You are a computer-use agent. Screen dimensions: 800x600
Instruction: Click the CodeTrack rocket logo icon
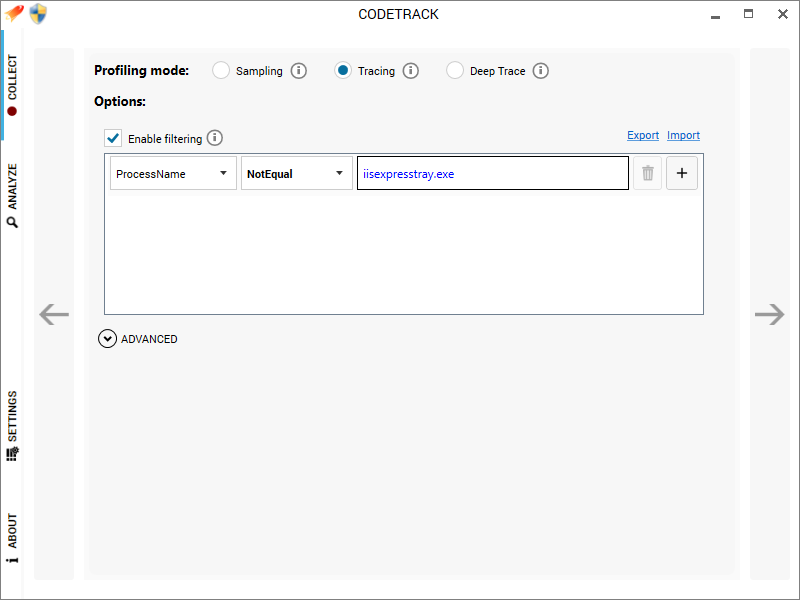point(14,13)
